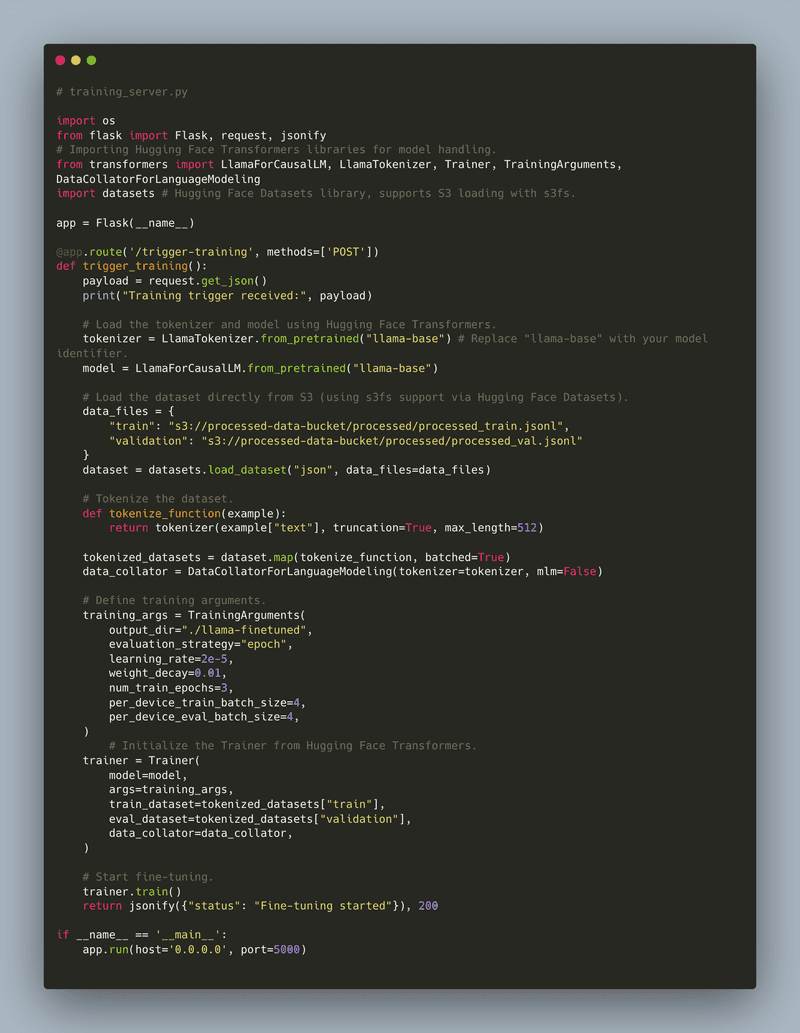
Task: Click the 'trainer = Trainer(' line
Action: 142,761
